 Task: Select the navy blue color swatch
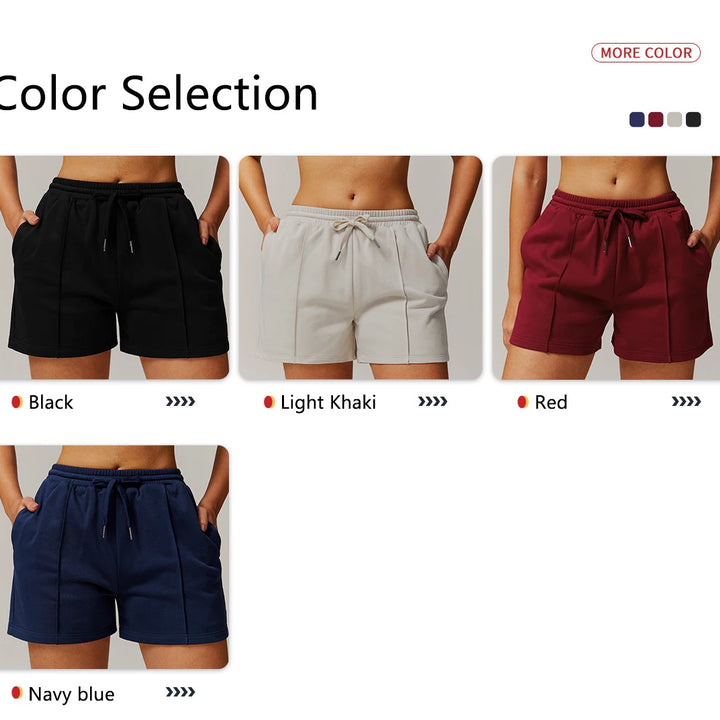(637, 119)
